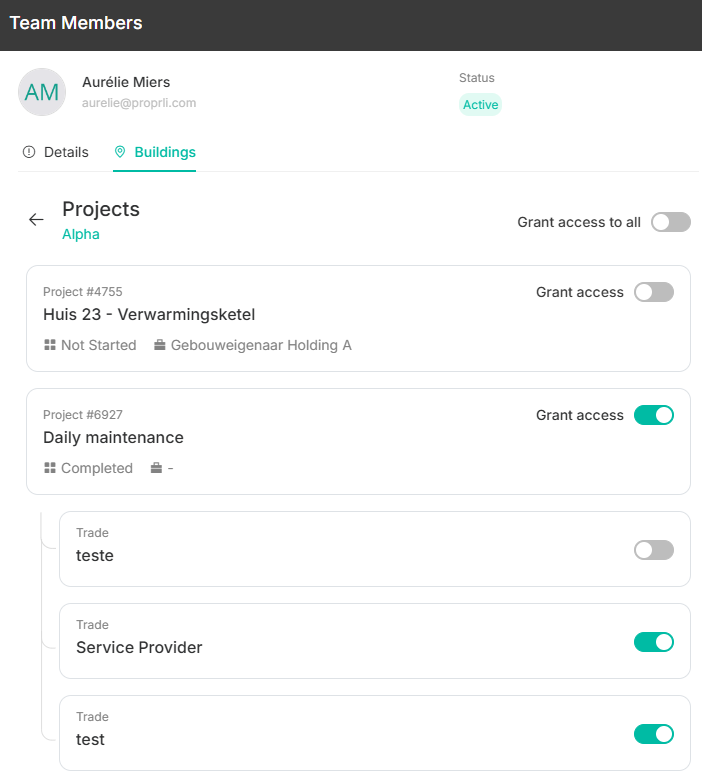Switch off the test trade toggle

(654, 734)
